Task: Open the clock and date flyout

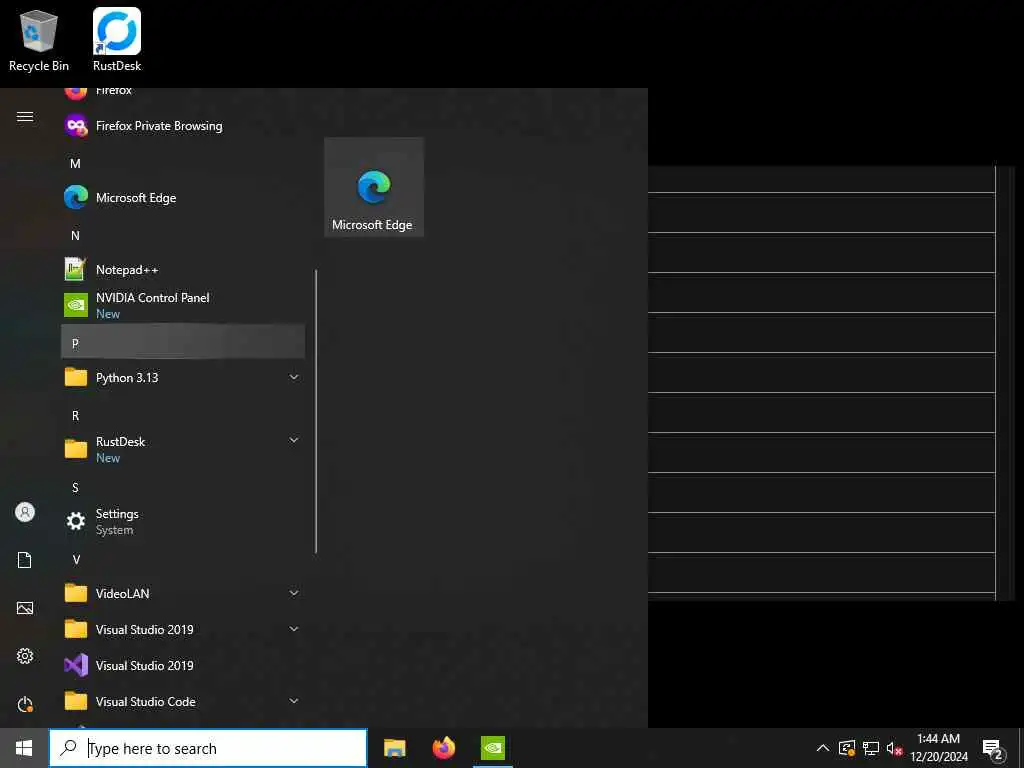Action: point(938,748)
